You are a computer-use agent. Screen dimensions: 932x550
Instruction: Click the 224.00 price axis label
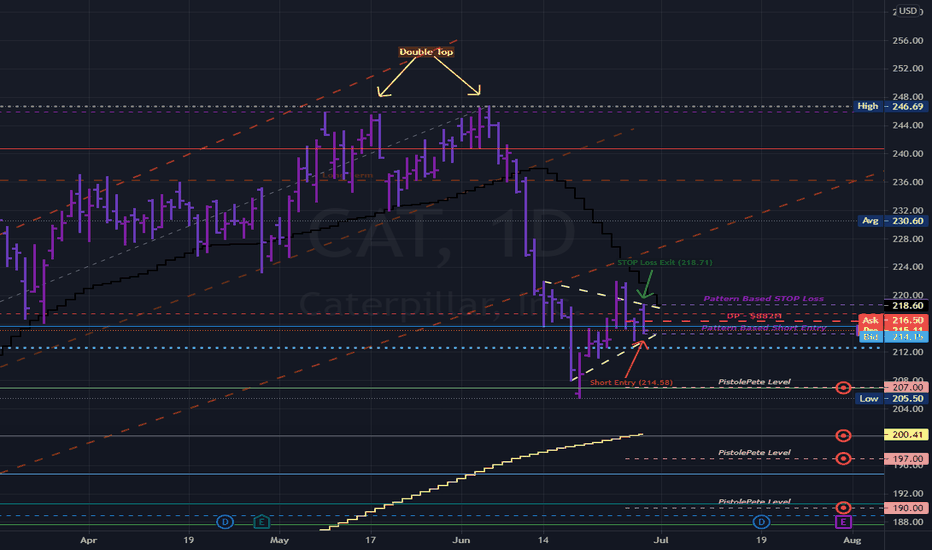click(908, 267)
